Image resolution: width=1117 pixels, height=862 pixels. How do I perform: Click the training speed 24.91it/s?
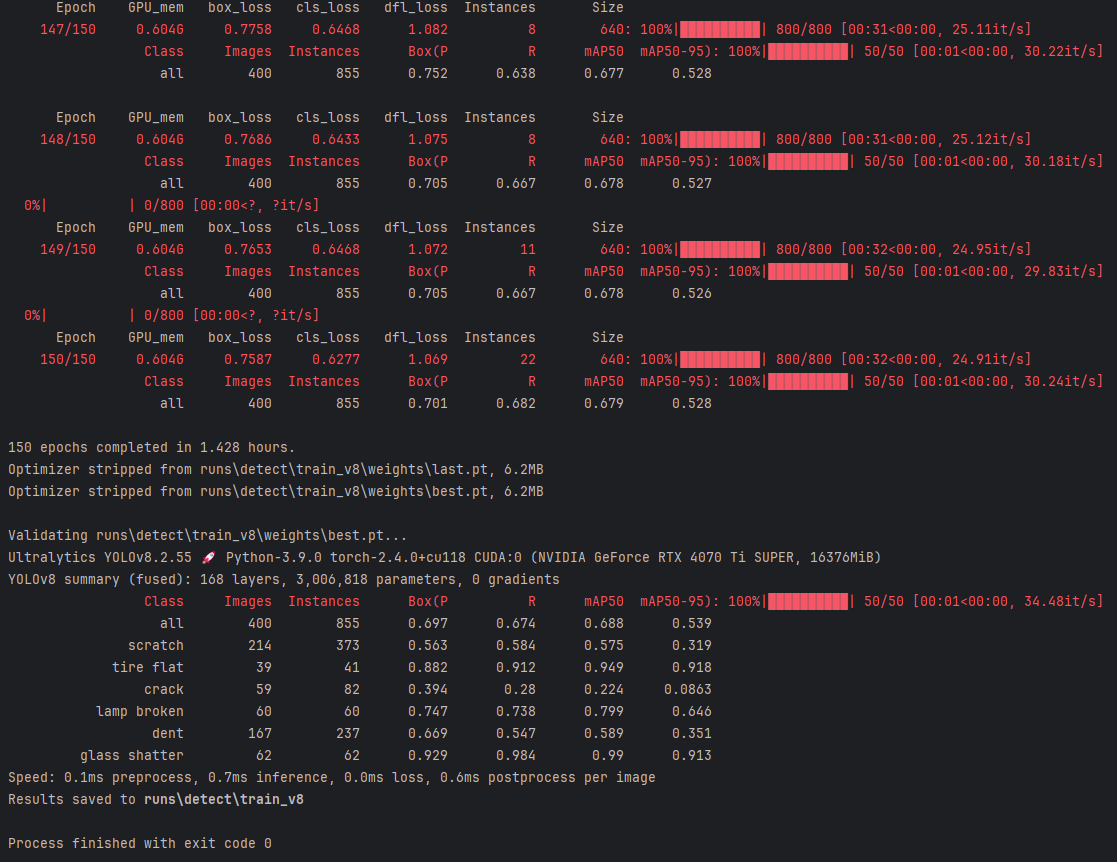[987, 359]
